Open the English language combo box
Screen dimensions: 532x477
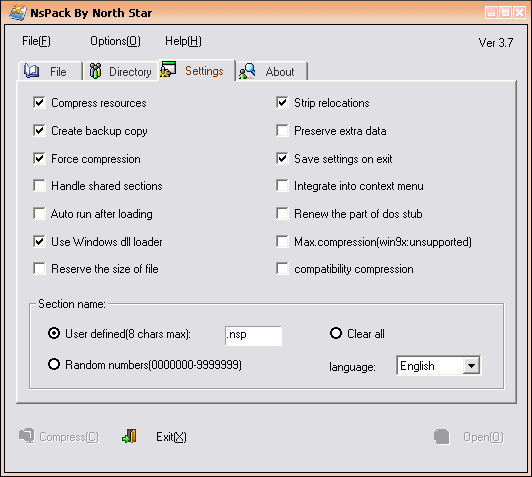pos(438,366)
